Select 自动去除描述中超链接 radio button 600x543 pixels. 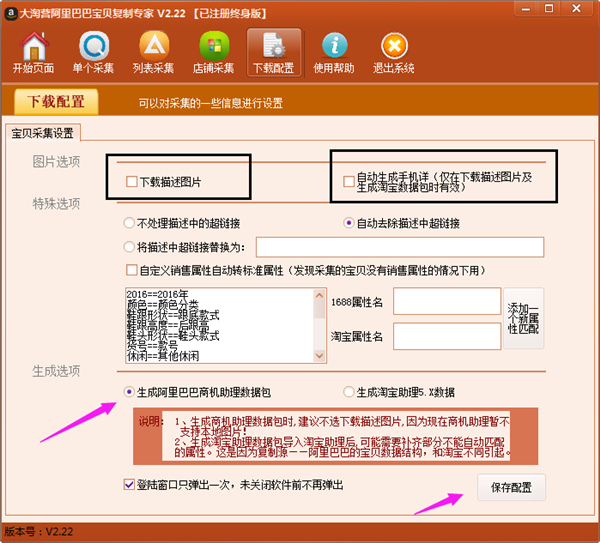pos(349,223)
